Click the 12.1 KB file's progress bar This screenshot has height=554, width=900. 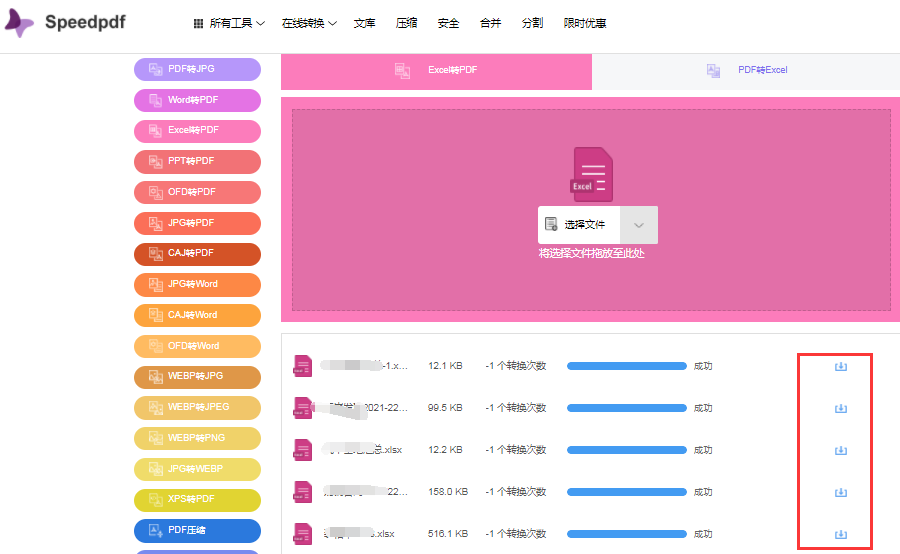point(627,366)
